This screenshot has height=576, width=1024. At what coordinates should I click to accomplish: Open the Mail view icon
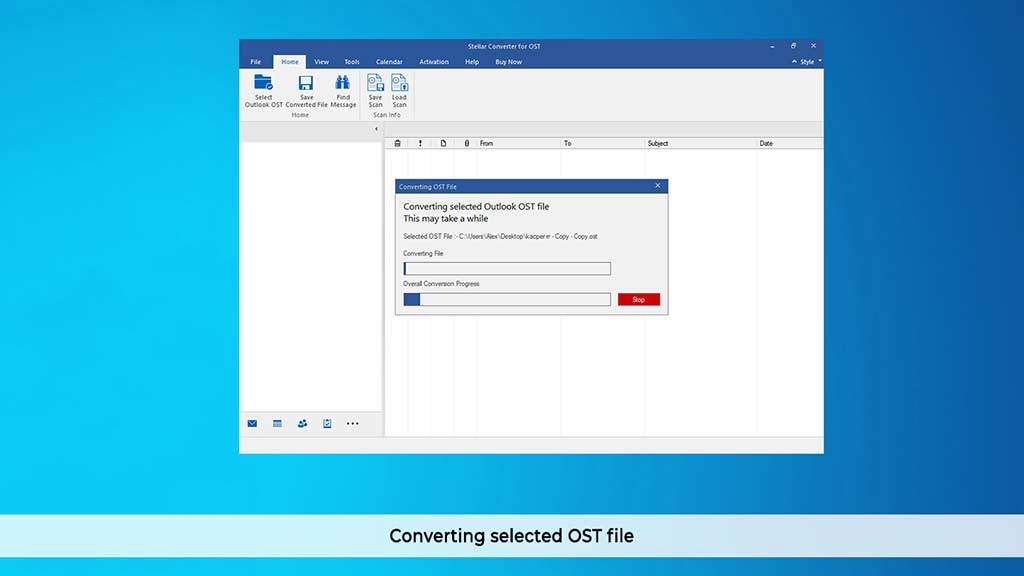tap(252, 423)
